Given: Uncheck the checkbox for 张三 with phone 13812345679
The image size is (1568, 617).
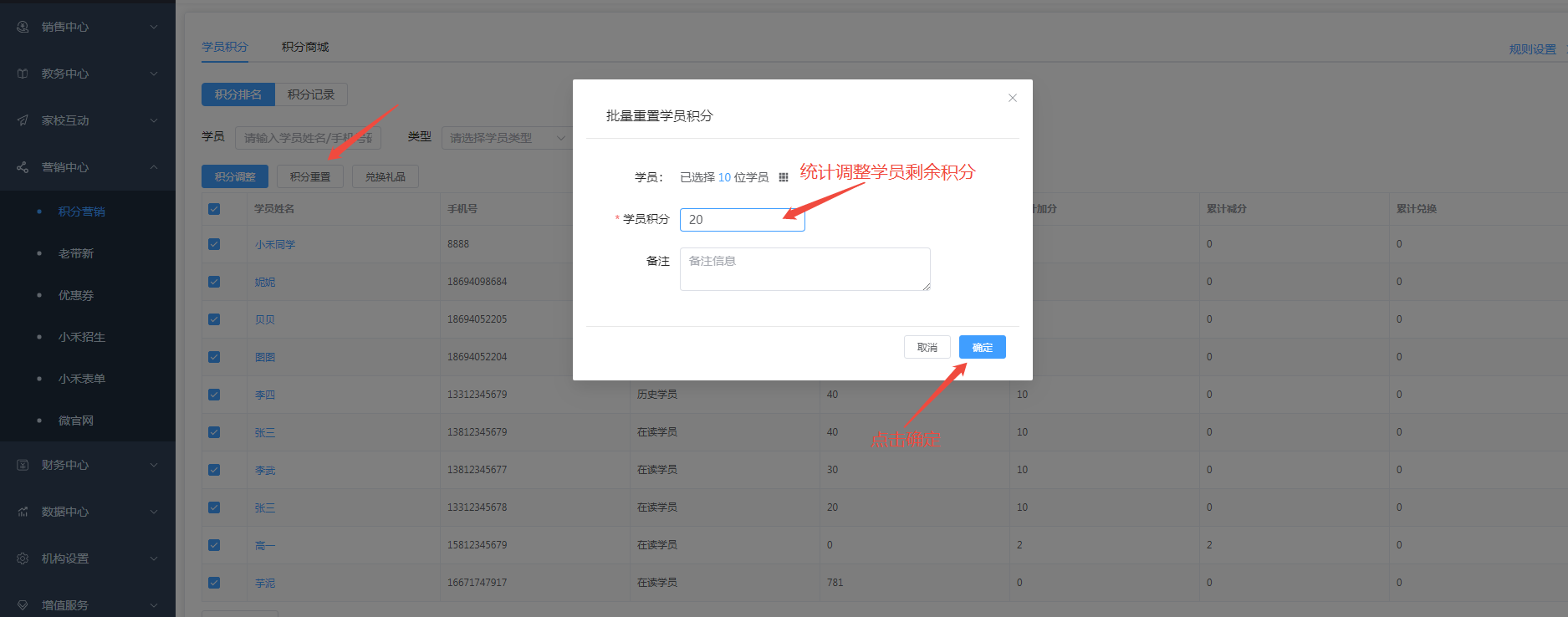Looking at the screenshot, I should pos(214,432).
